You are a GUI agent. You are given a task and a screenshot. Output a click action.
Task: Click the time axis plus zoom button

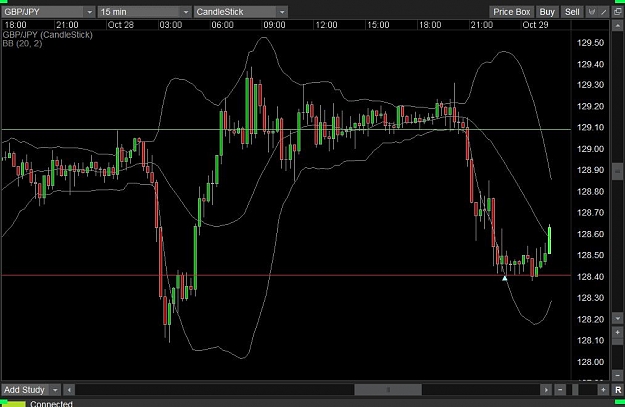coord(603,390)
